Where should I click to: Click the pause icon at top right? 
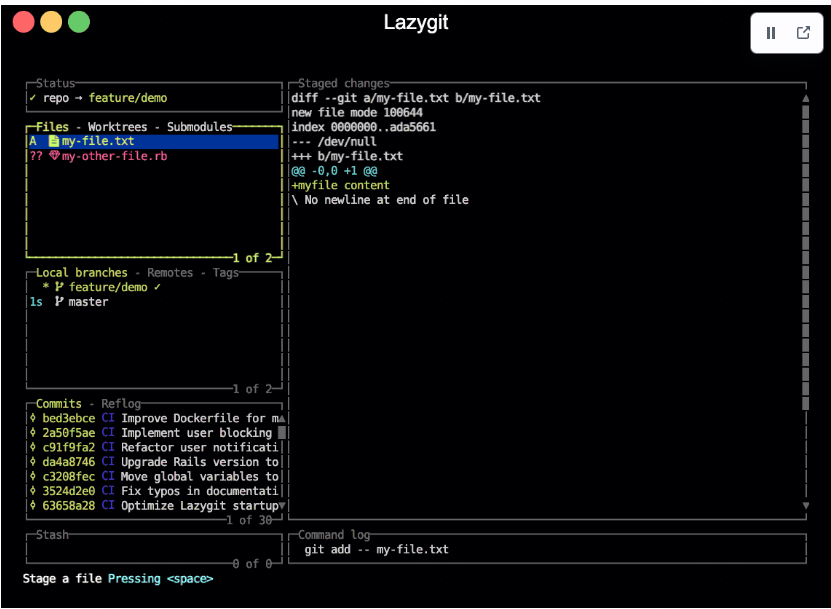pos(771,33)
